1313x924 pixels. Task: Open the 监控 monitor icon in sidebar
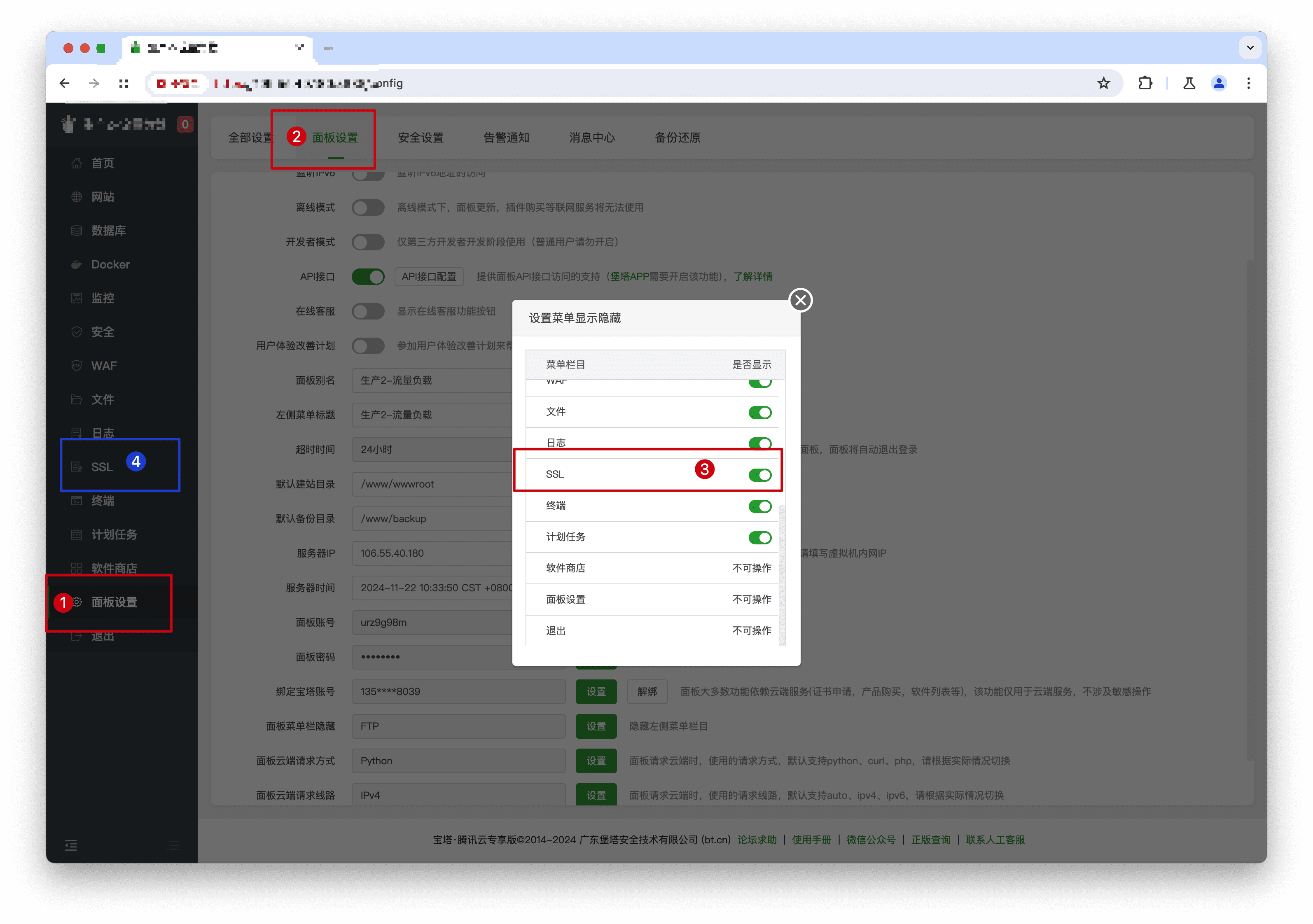pyautogui.click(x=77, y=299)
